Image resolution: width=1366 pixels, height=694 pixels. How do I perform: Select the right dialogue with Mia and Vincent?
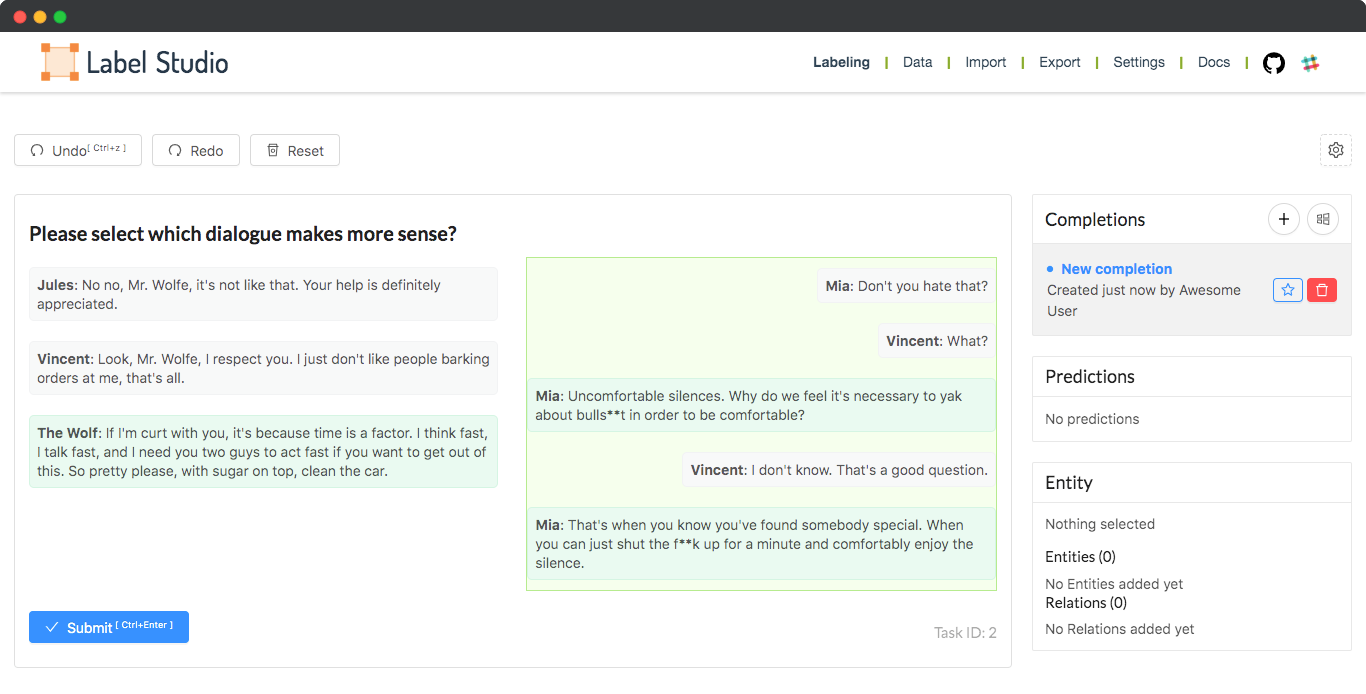coord(761,424)
